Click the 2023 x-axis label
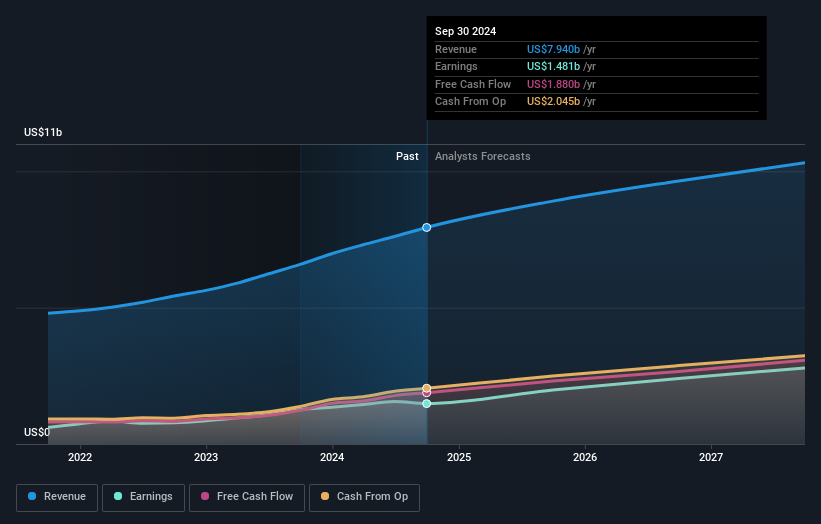The width and height of the screenshot is (821, 524). 206,458
